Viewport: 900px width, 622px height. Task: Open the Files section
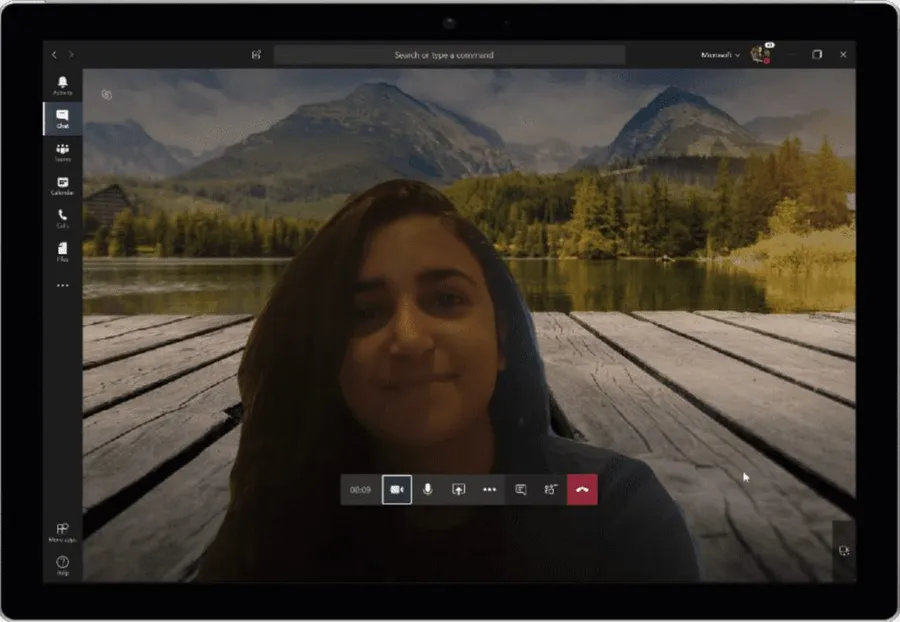[63, 251]
